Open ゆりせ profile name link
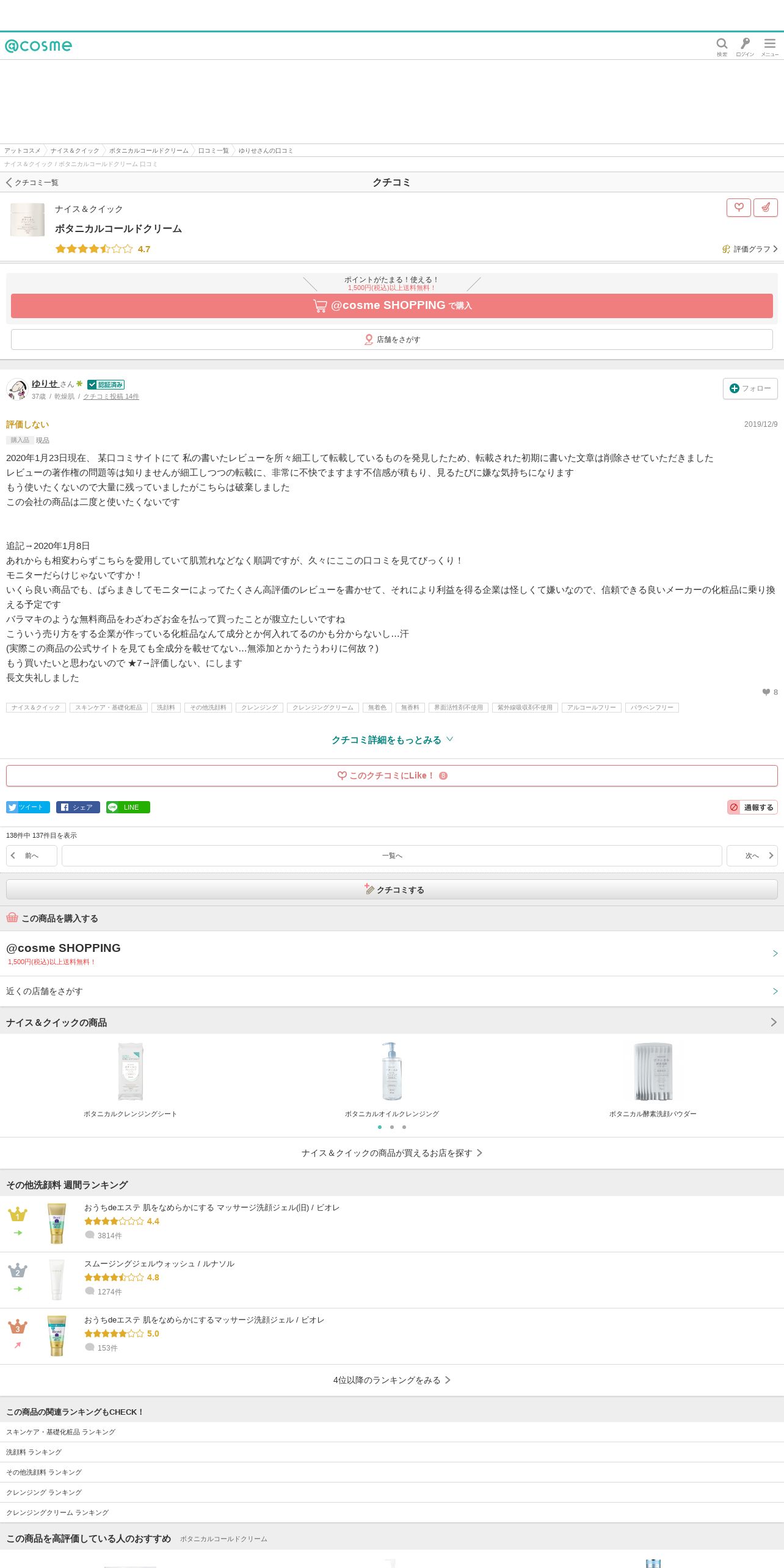Viewport: 784px width, 1568px height. (45, 383)
